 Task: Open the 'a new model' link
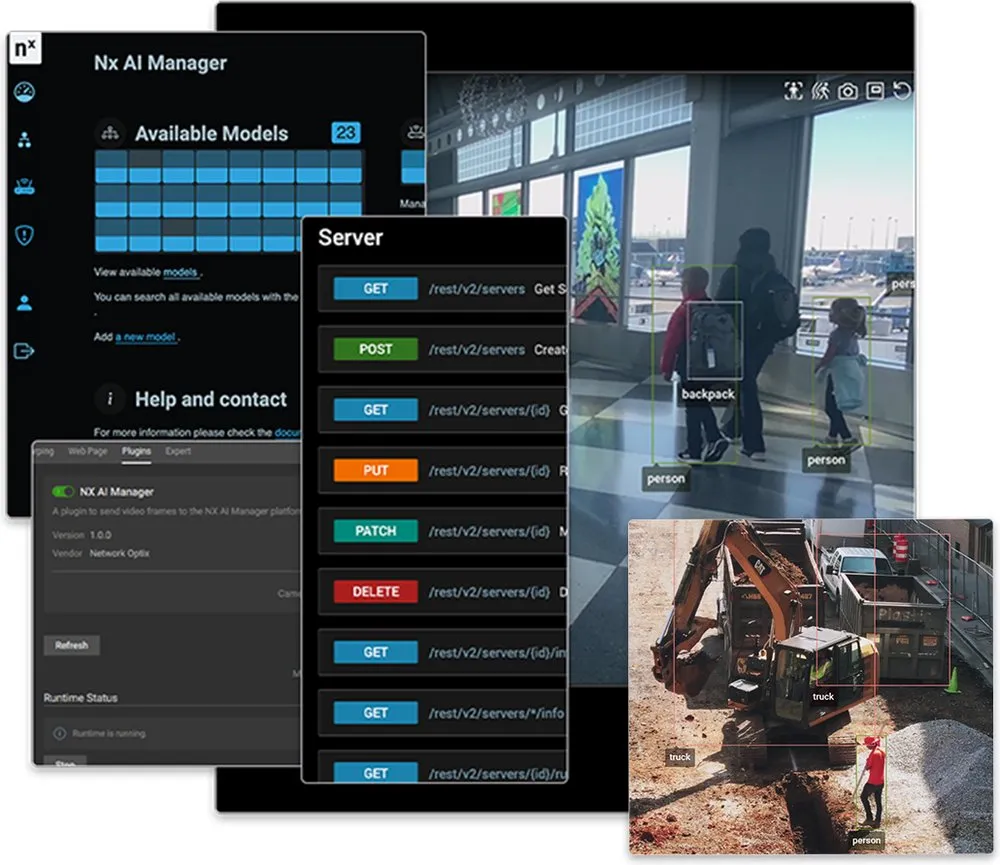[x=146, y=337]
